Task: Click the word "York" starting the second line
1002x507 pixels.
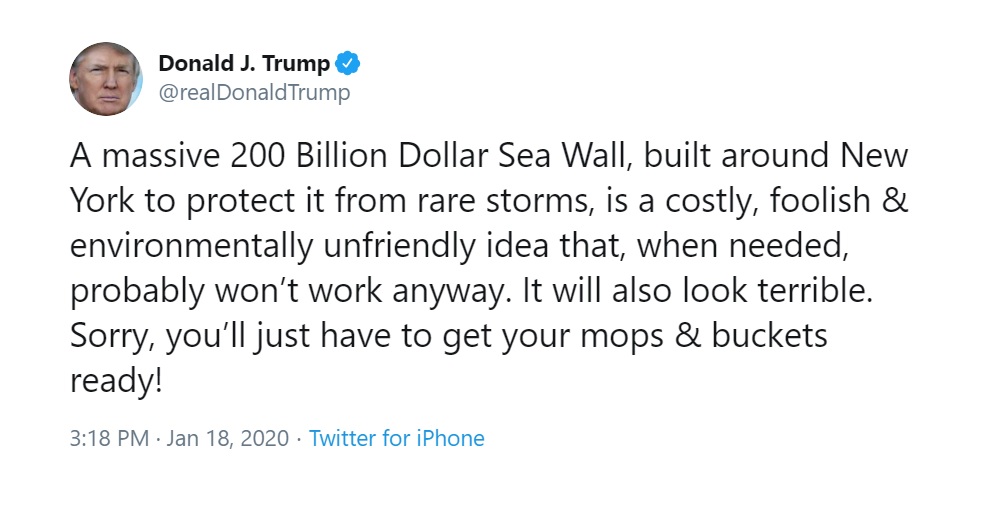Action: [102, 201]
